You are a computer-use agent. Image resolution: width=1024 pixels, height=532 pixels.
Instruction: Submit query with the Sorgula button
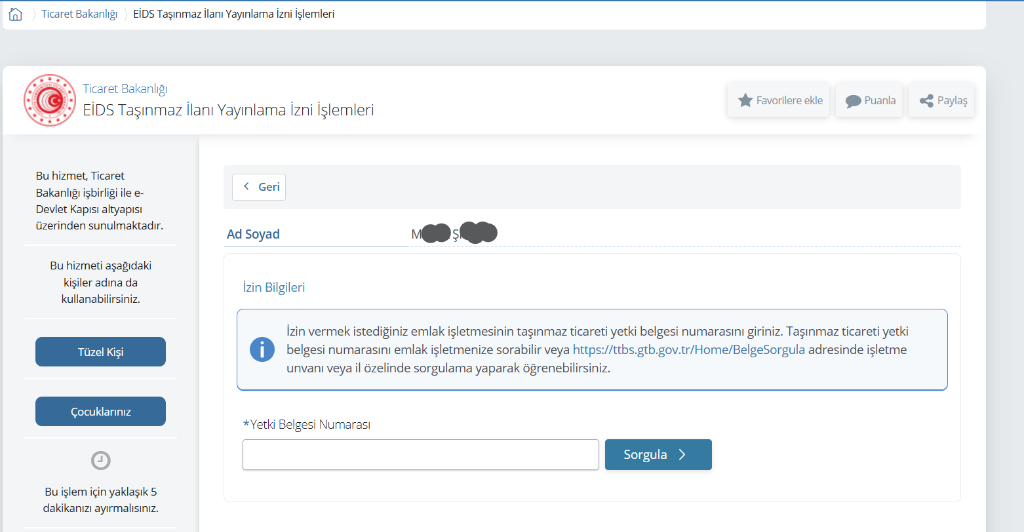[x=658, y=455]
